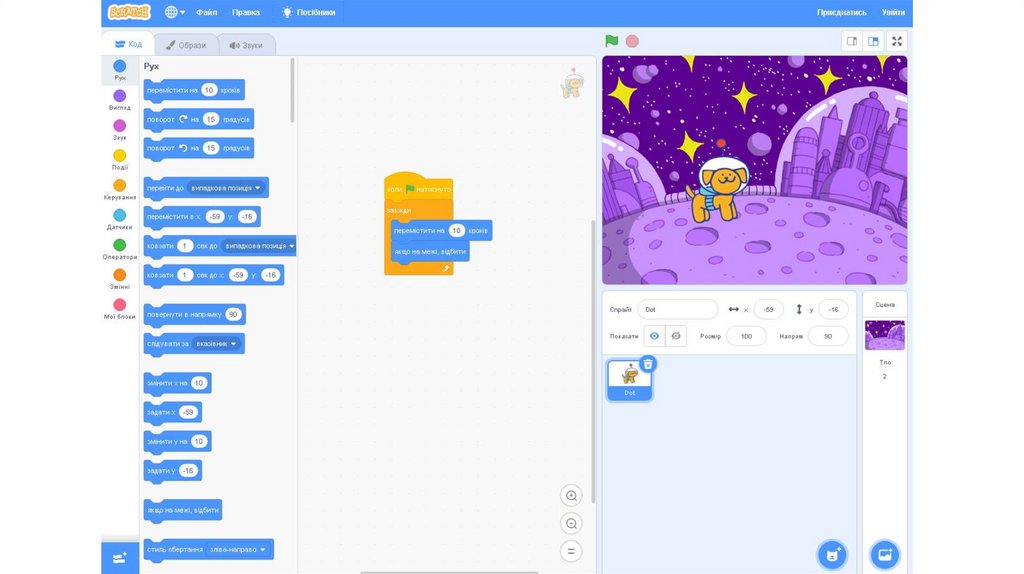Select the Звук blocks category
The height and width of the screenshot is (574, 1024).
120,130
